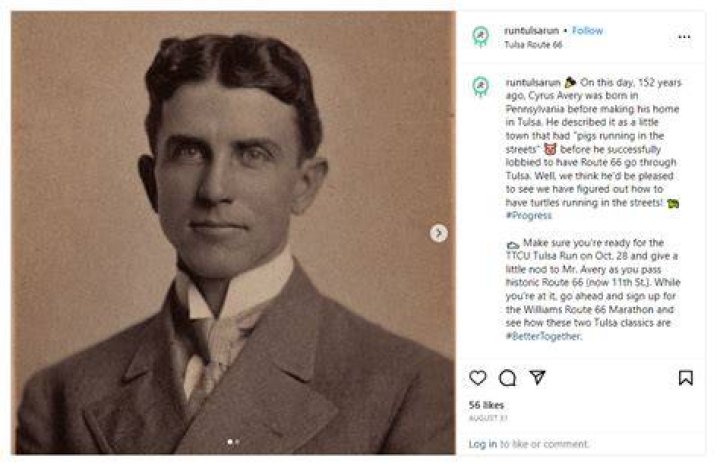
Task: Click runtulsarun avatar beside caption
Action: (x=481, y=87)
